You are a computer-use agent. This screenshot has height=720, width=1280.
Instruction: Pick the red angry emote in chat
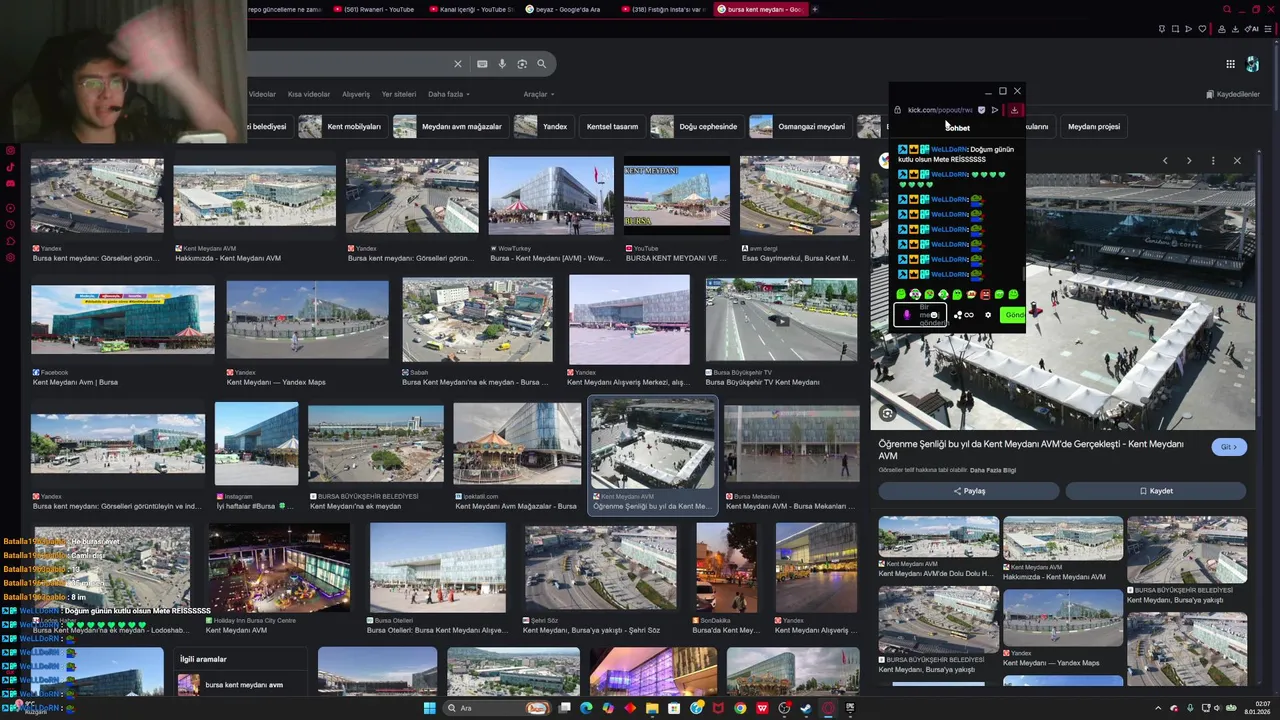point(985,295)
